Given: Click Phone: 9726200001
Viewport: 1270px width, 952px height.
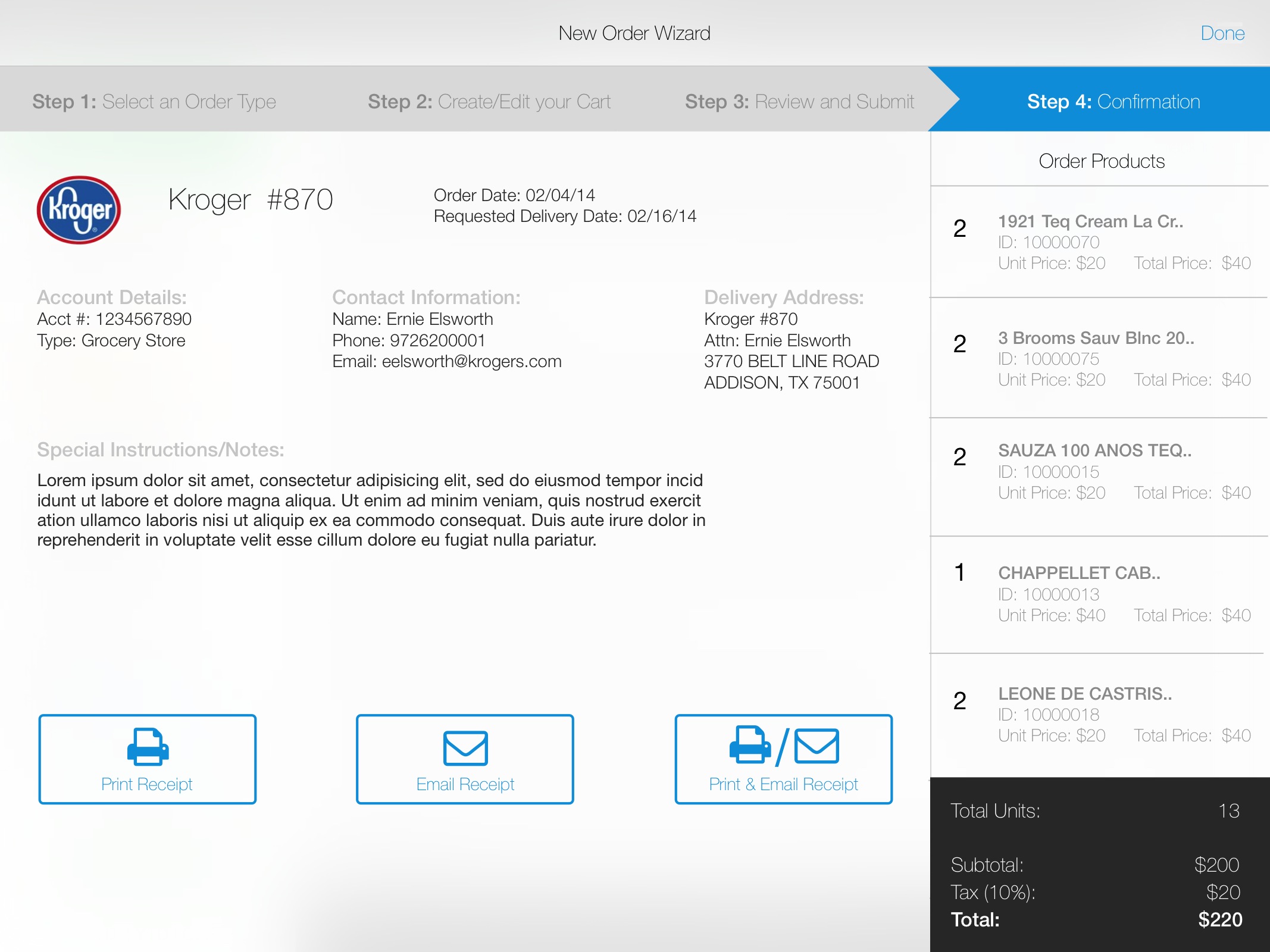Looking at the screenshot, I should point(409,340).
